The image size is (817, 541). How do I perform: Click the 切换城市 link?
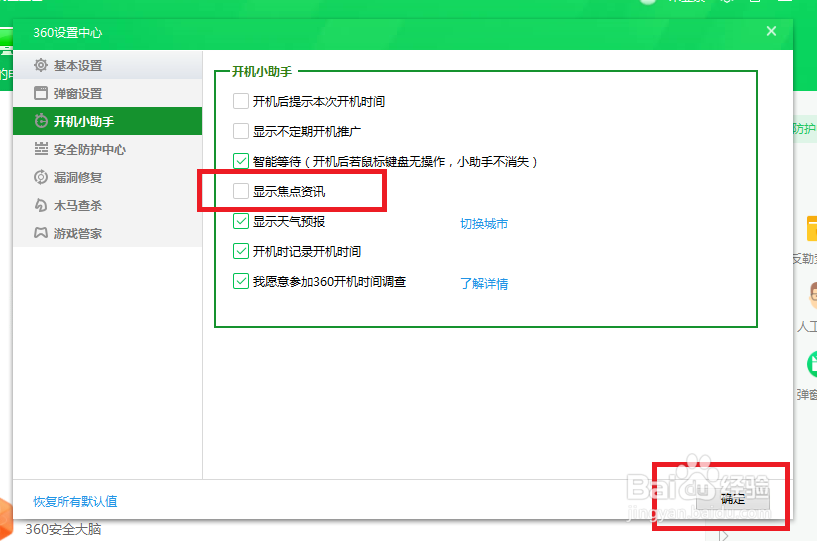coord(484,224)
